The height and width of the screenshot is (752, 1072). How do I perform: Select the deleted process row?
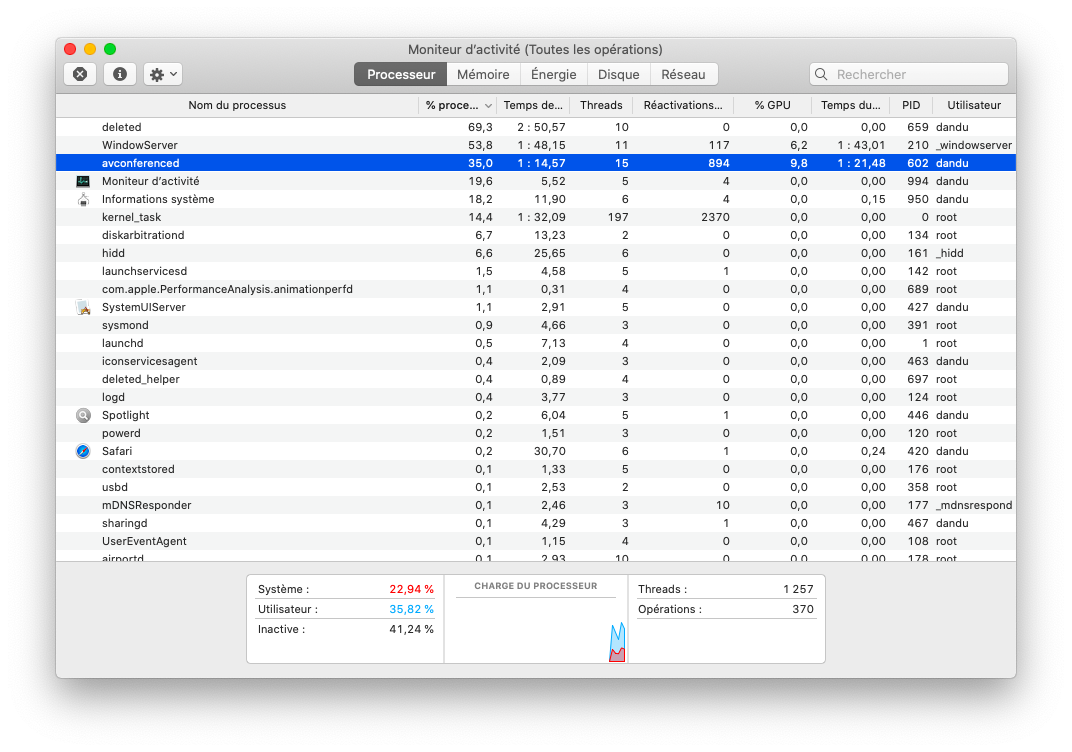pyautogui.click(x=536, y=127)
